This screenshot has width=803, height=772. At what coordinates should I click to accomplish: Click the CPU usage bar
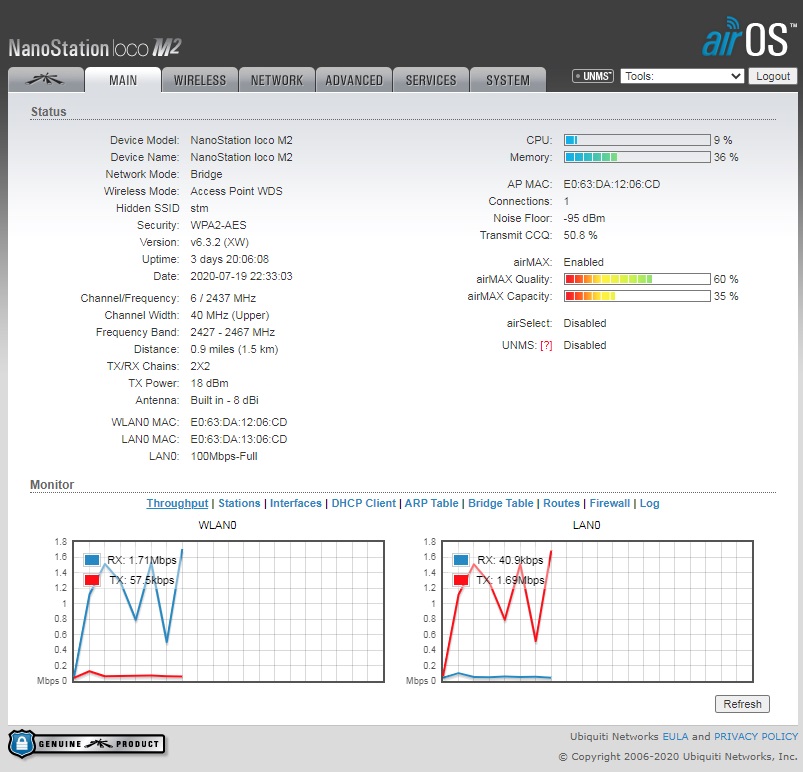637,140
